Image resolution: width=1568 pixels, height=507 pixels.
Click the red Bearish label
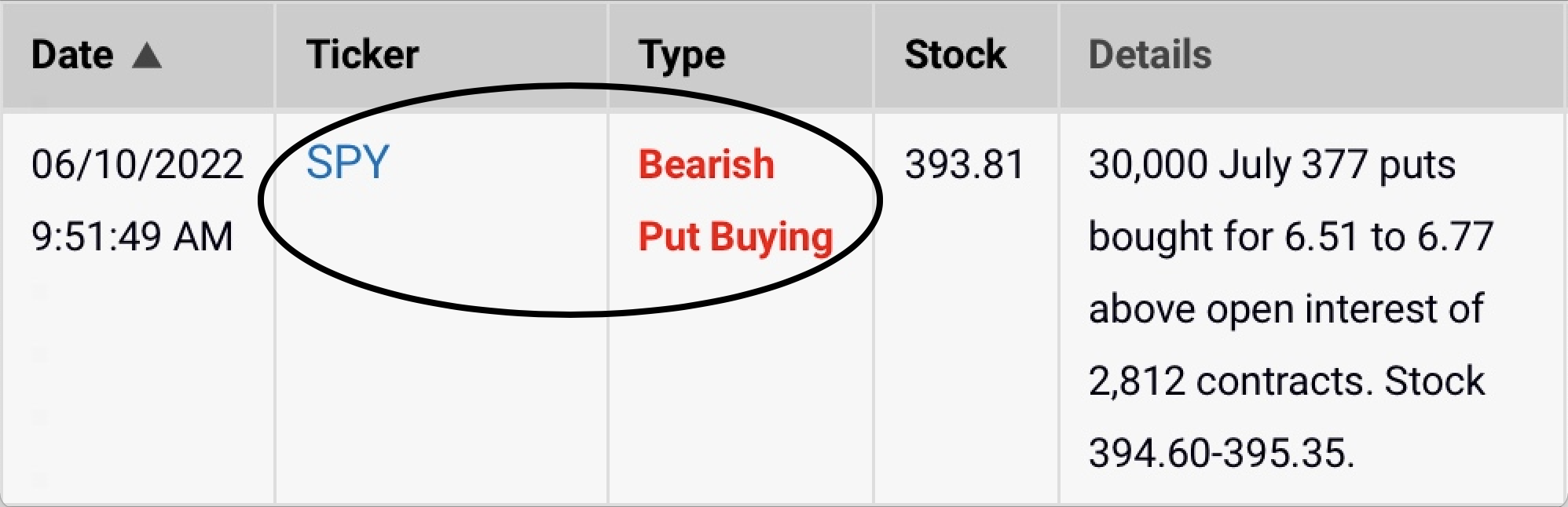(706, 165)
